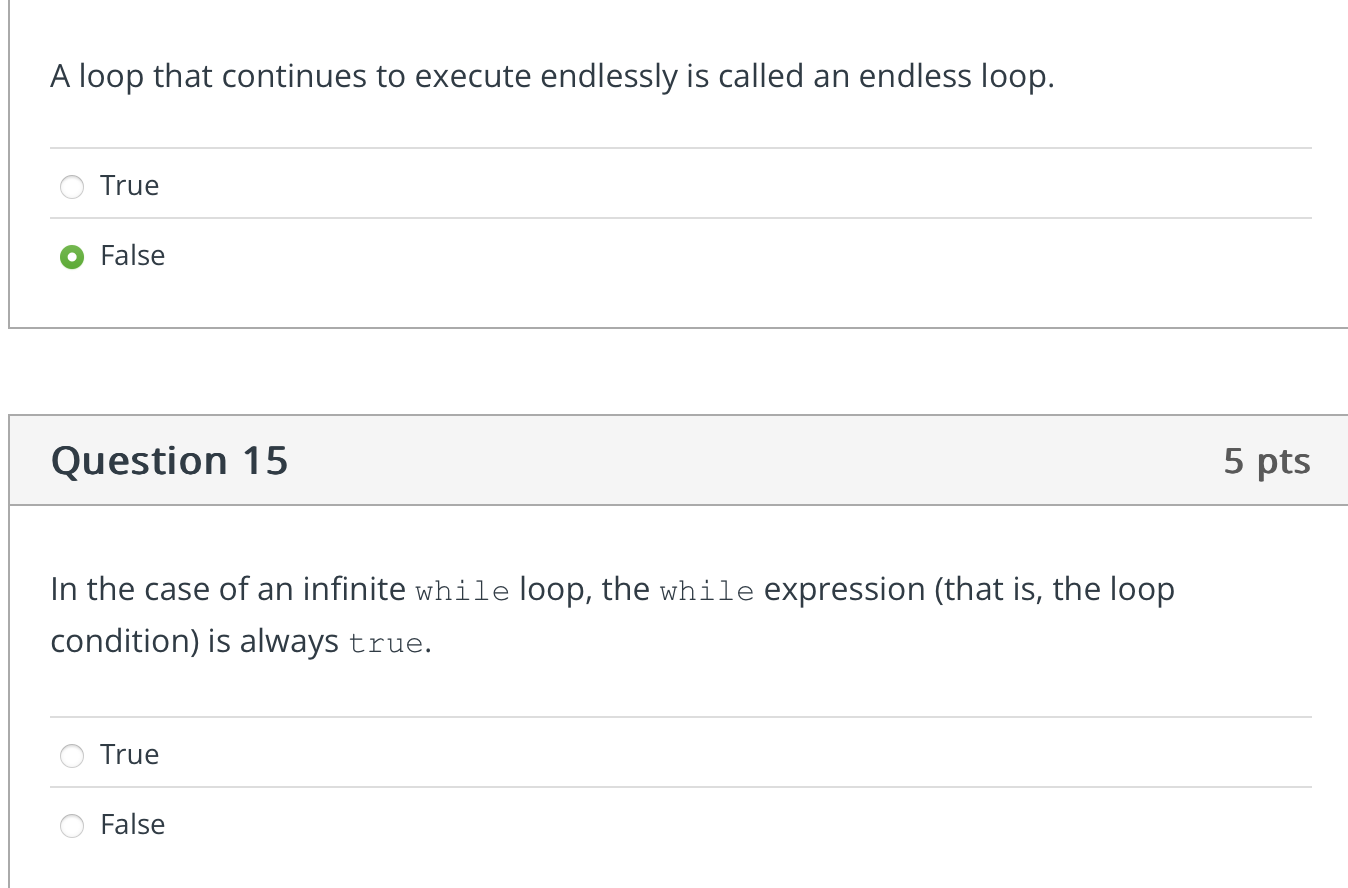Mark the infinite while loop statement as False
The width and height of the screenshot is (1348, 888).
tap(71, 825)
